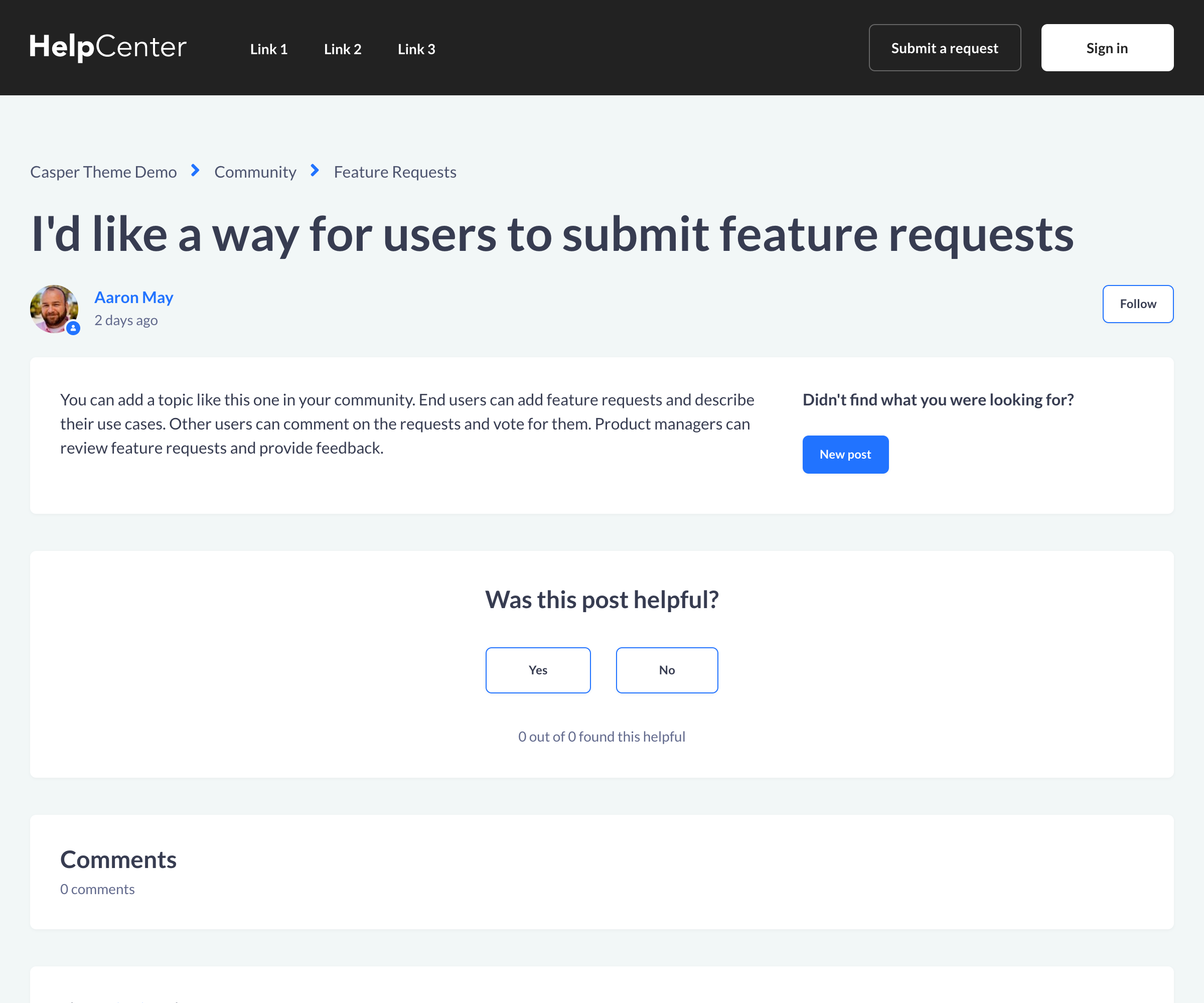Click the Sign in button
Screen dimensions: 1204x1003
tap(1107, 48)
